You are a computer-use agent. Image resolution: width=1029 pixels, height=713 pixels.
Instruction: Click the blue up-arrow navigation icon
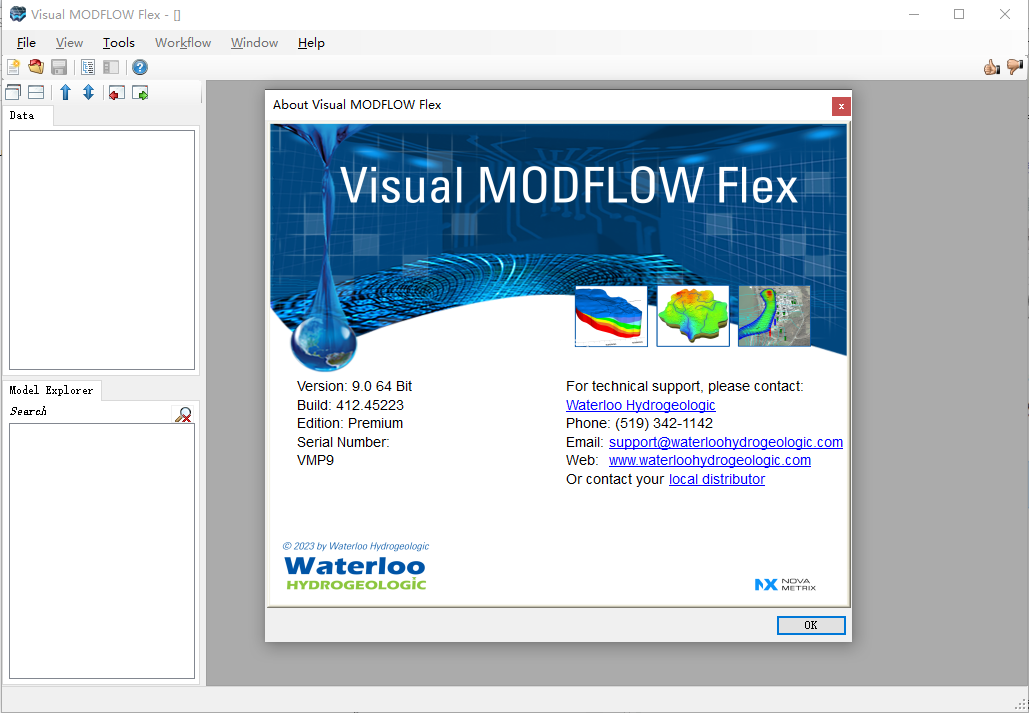tap(65, 92)
